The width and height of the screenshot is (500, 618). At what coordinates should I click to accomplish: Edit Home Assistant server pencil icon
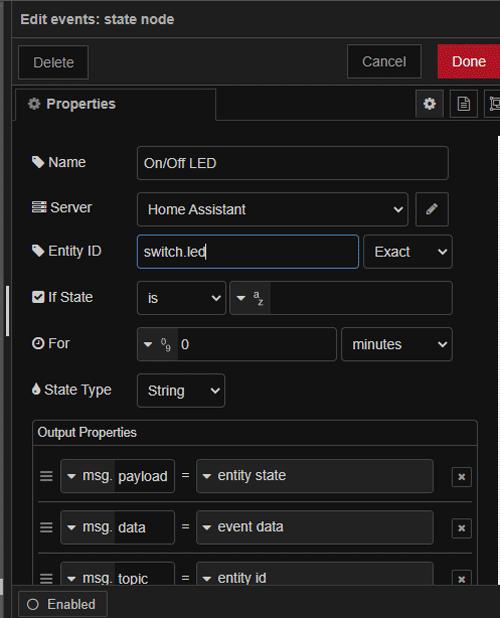(x=432, y=209)
